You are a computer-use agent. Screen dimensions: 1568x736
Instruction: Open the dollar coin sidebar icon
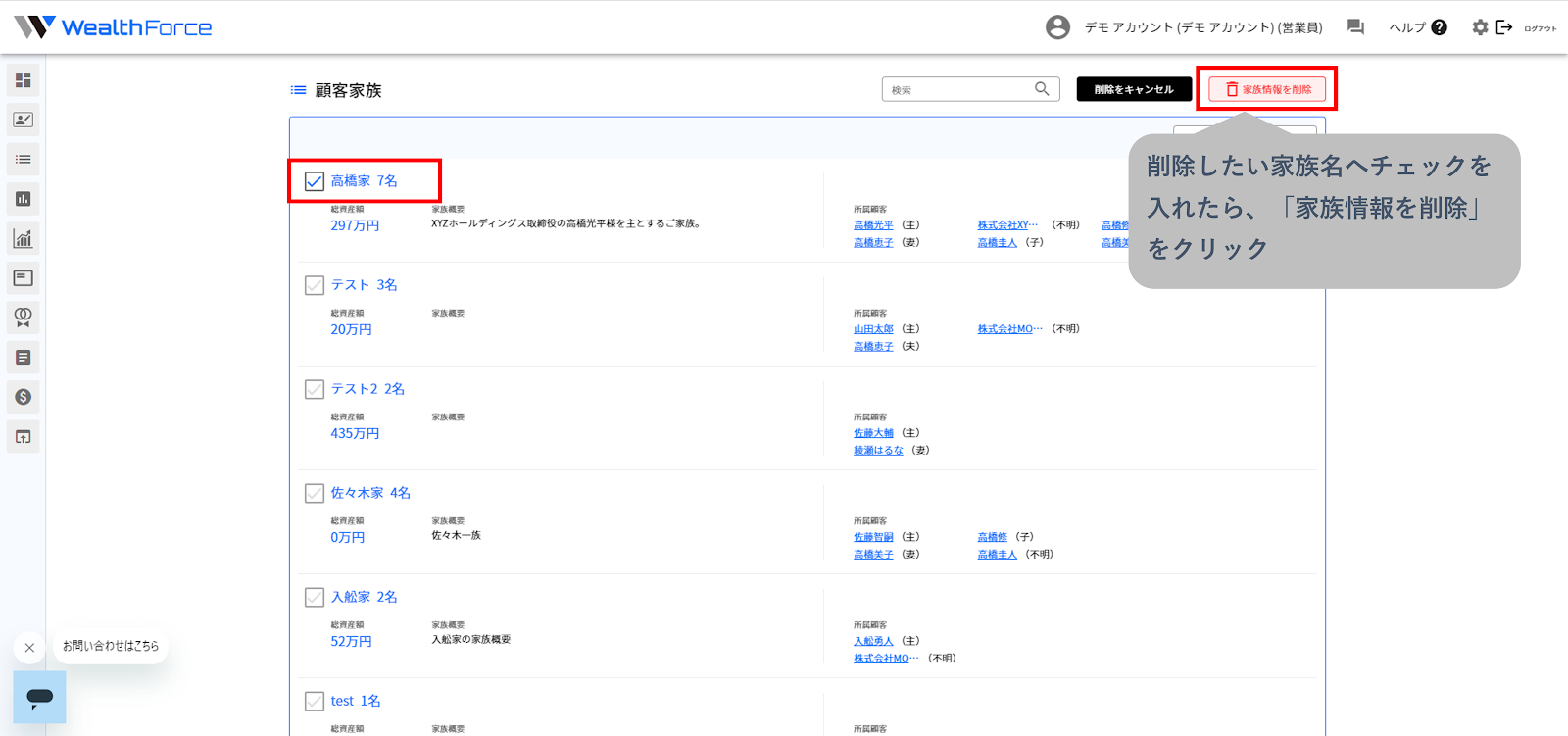(x=24, y=397)
